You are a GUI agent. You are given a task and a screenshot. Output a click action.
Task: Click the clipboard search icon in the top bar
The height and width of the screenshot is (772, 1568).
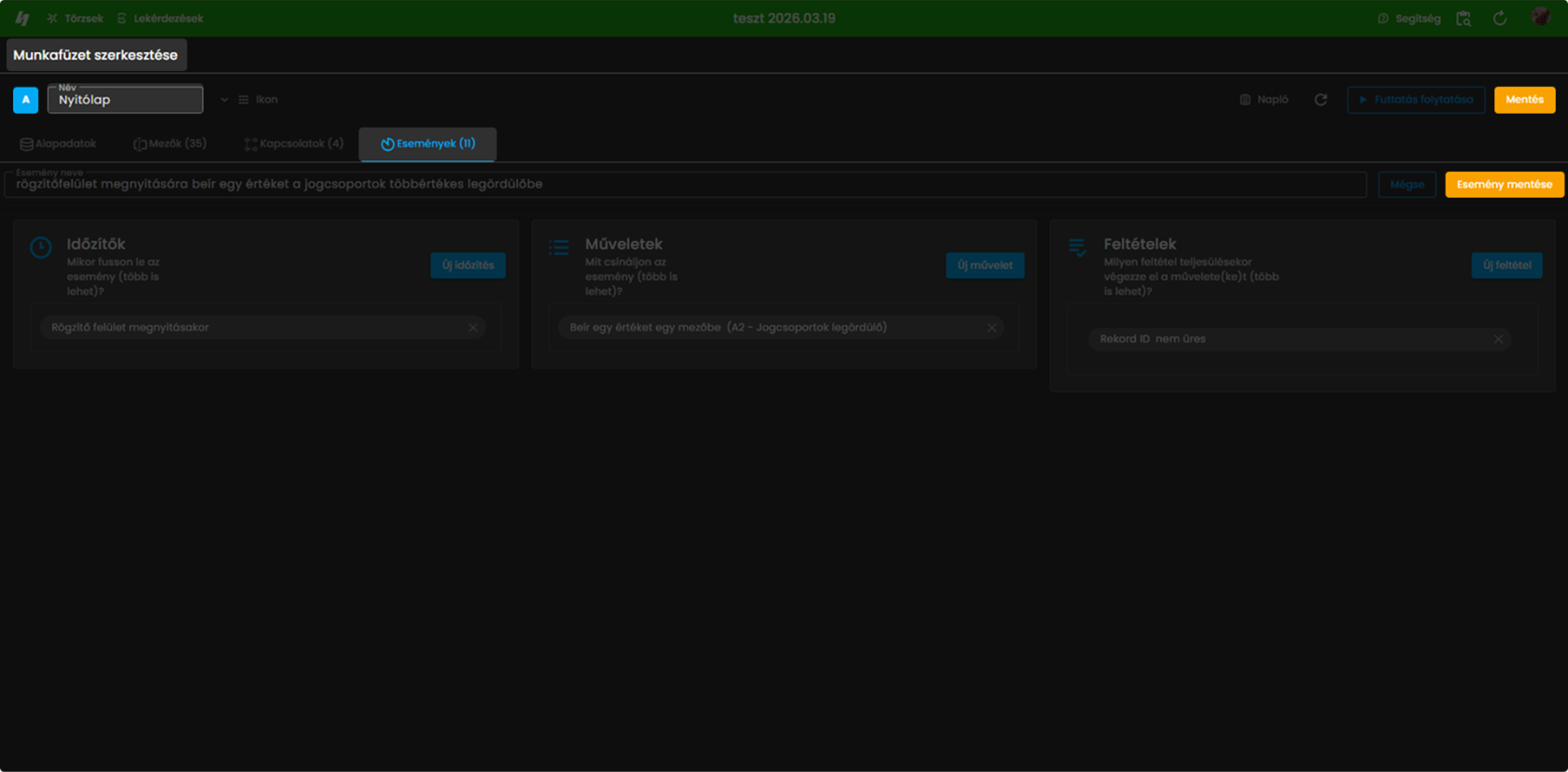tap(1463, 19)
